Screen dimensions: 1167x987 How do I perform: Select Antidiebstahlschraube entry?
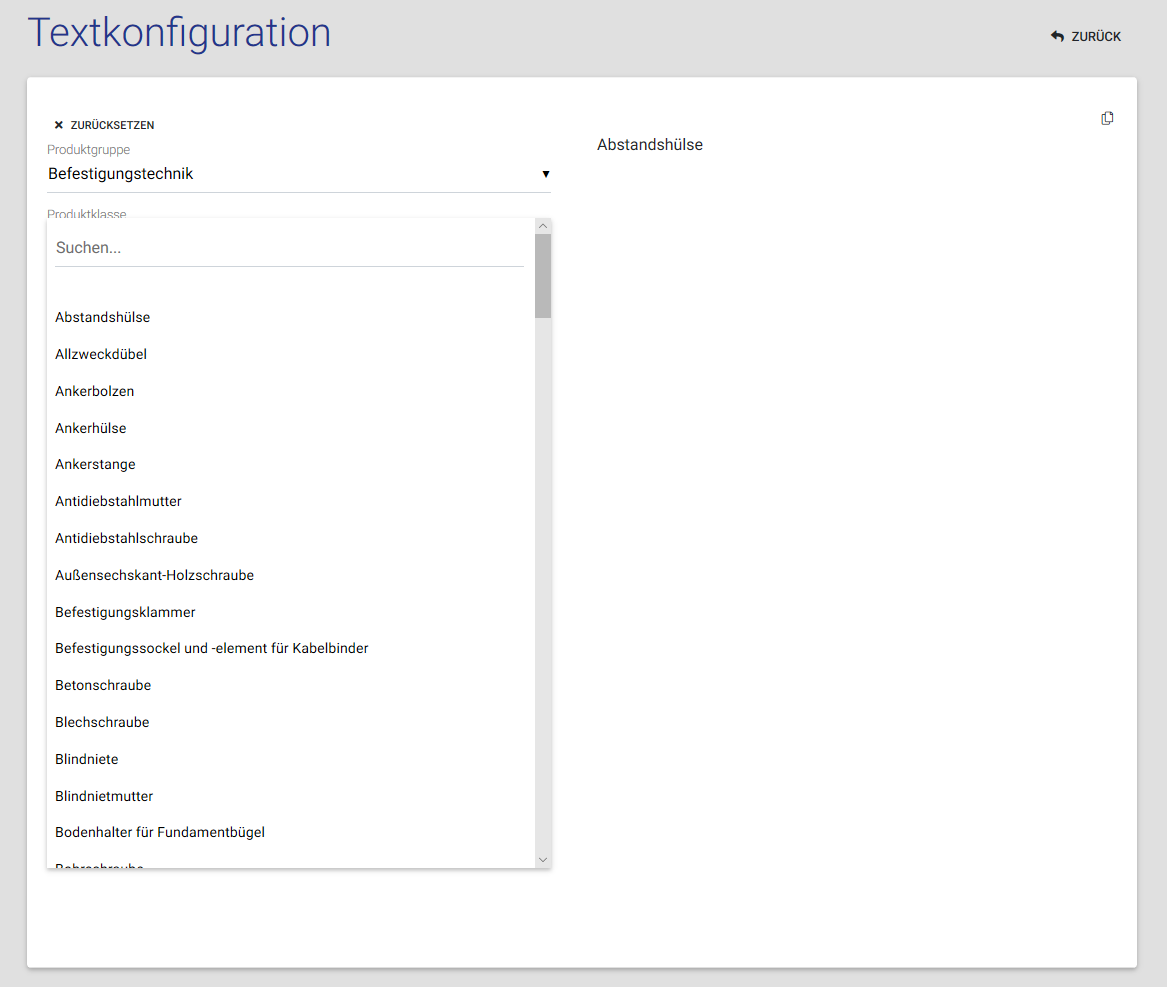[x=127, y=538]
